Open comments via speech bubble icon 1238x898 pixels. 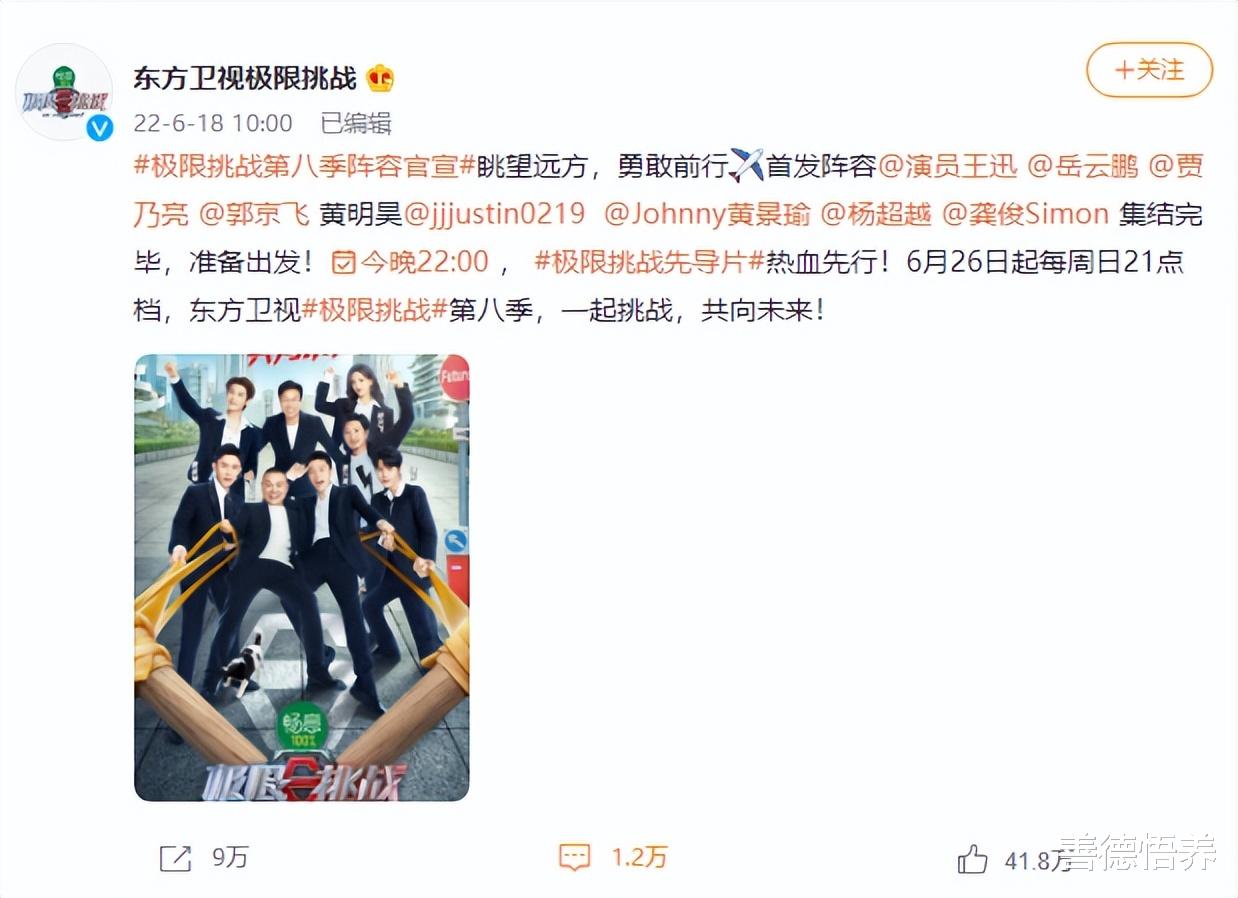pyautogui.click(x=574, y=858)
